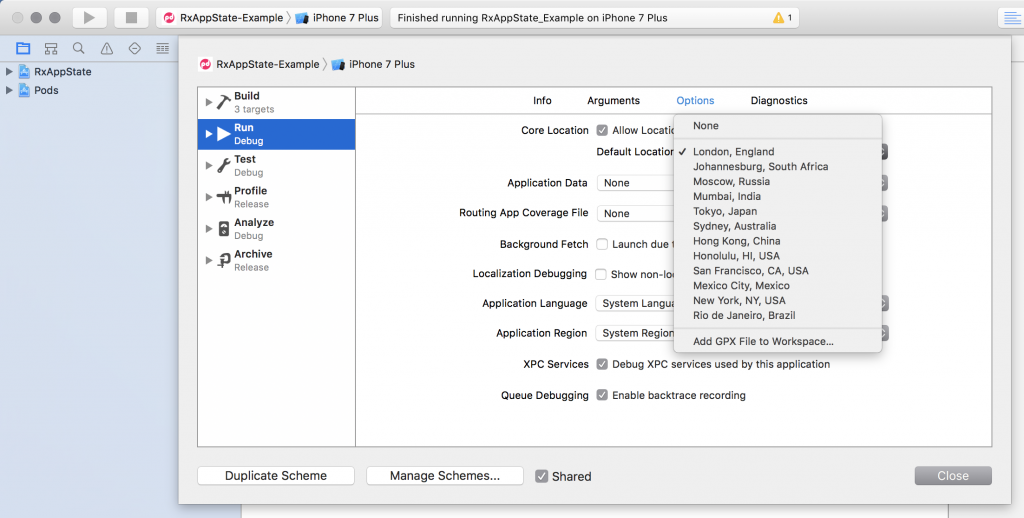The image size is (1024, 518).
Task: Click the Duplicate Scheme button
Action: coord(276,476)
